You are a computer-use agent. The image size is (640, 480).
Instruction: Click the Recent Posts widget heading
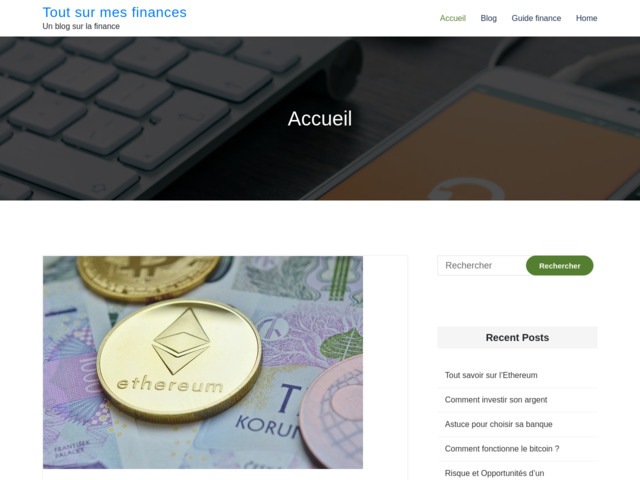pyautogui.click(x=517, y=338)
